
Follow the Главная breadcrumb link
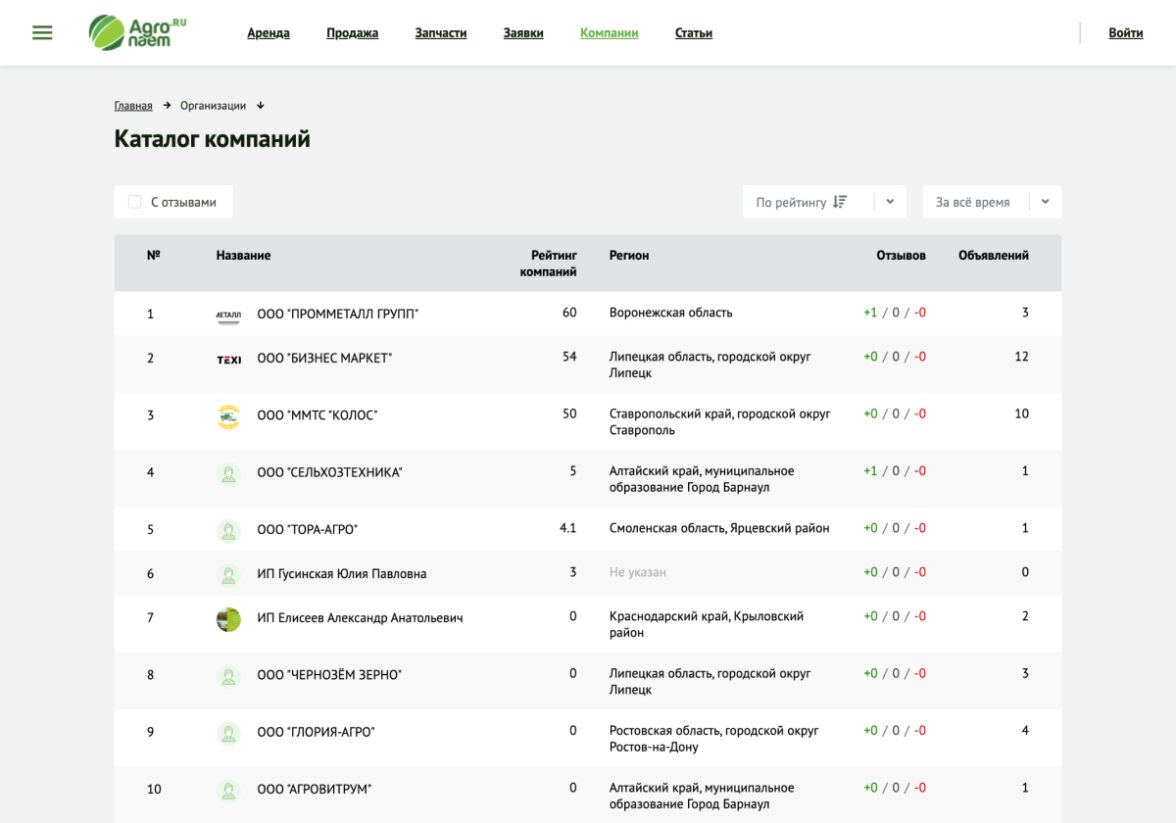point(133,106)
